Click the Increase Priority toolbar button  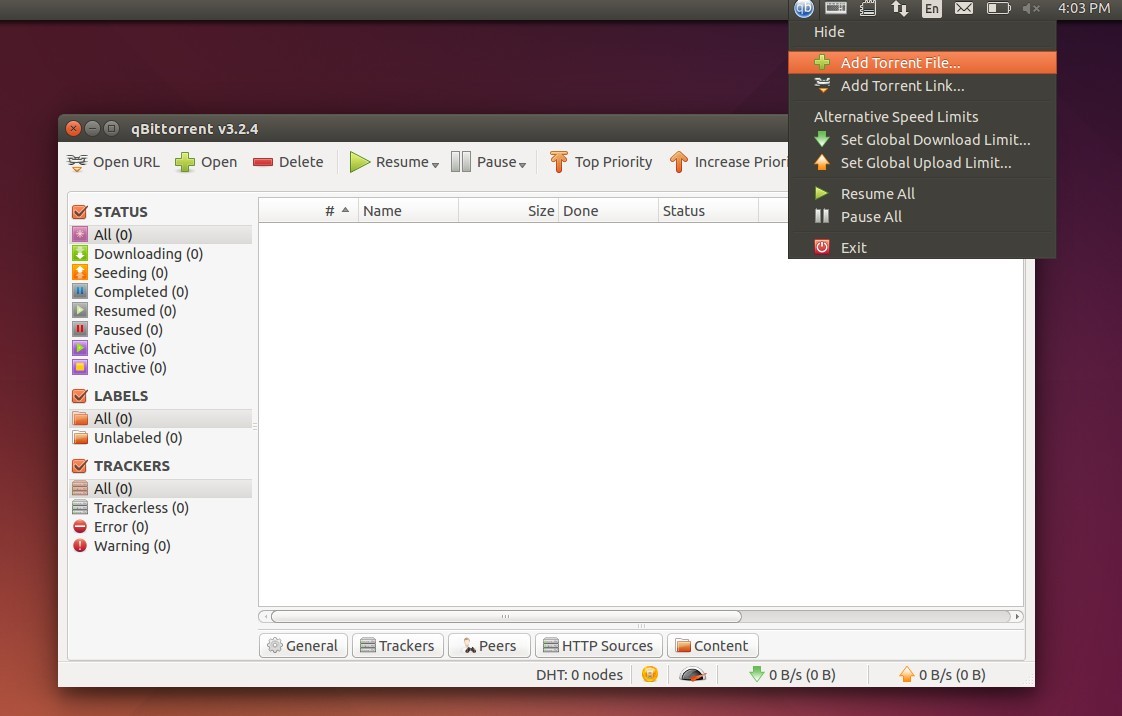coord(728,162)
